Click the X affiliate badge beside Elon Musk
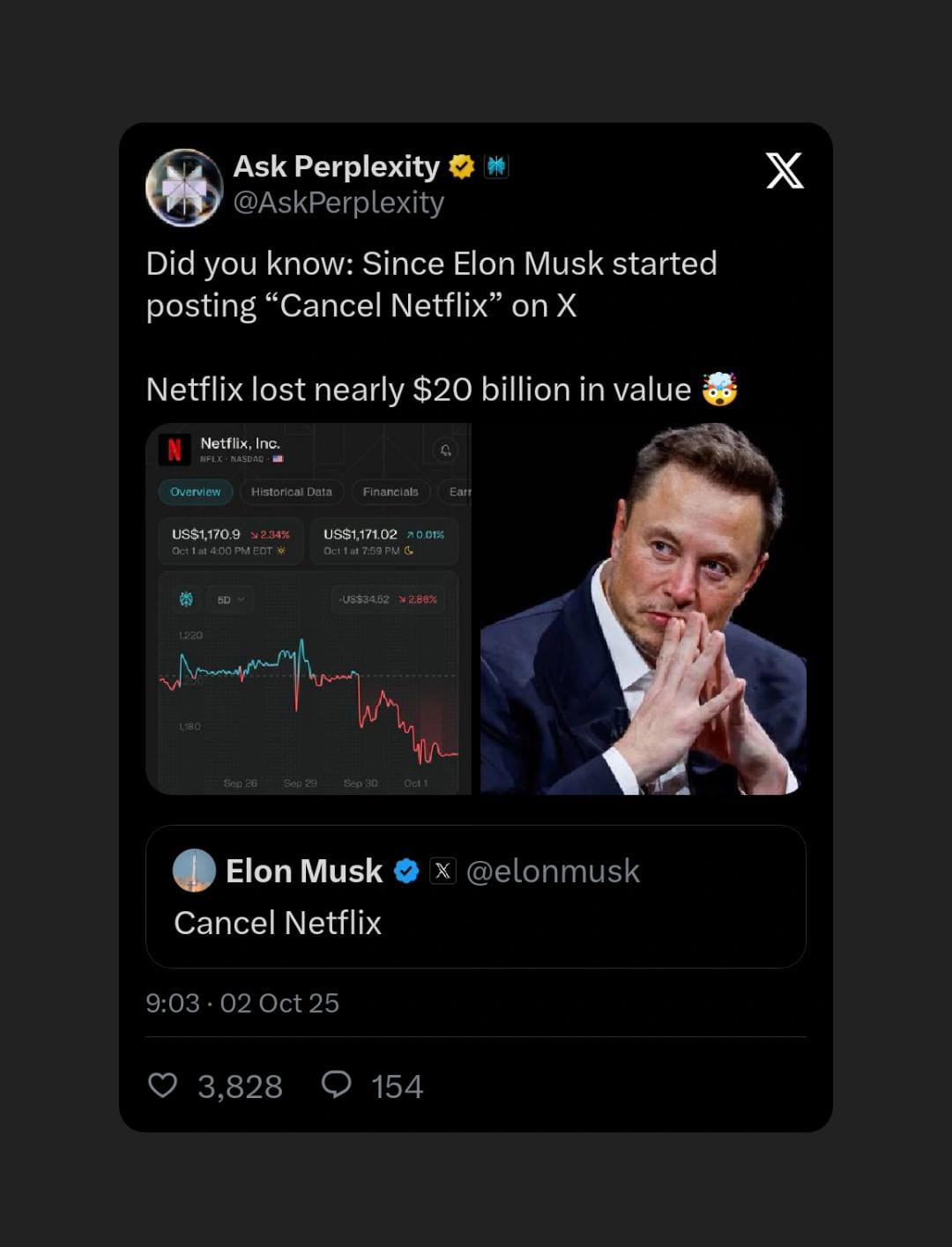 click(x=443, y=871)
